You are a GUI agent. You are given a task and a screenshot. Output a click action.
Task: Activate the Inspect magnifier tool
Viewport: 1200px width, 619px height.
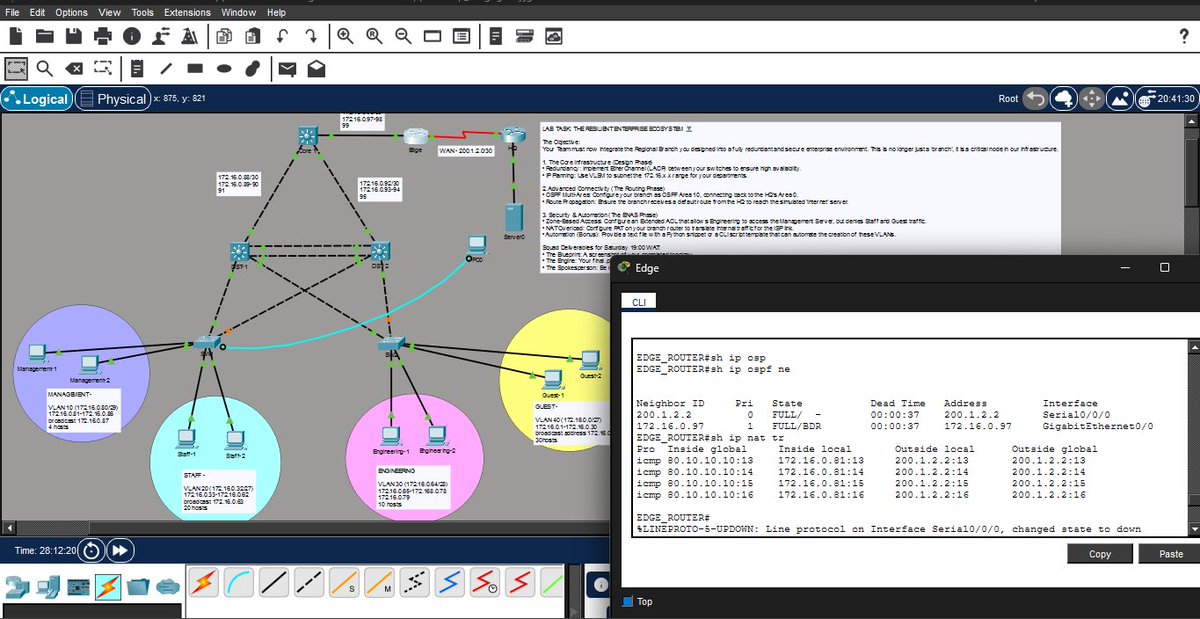[45, 68]
